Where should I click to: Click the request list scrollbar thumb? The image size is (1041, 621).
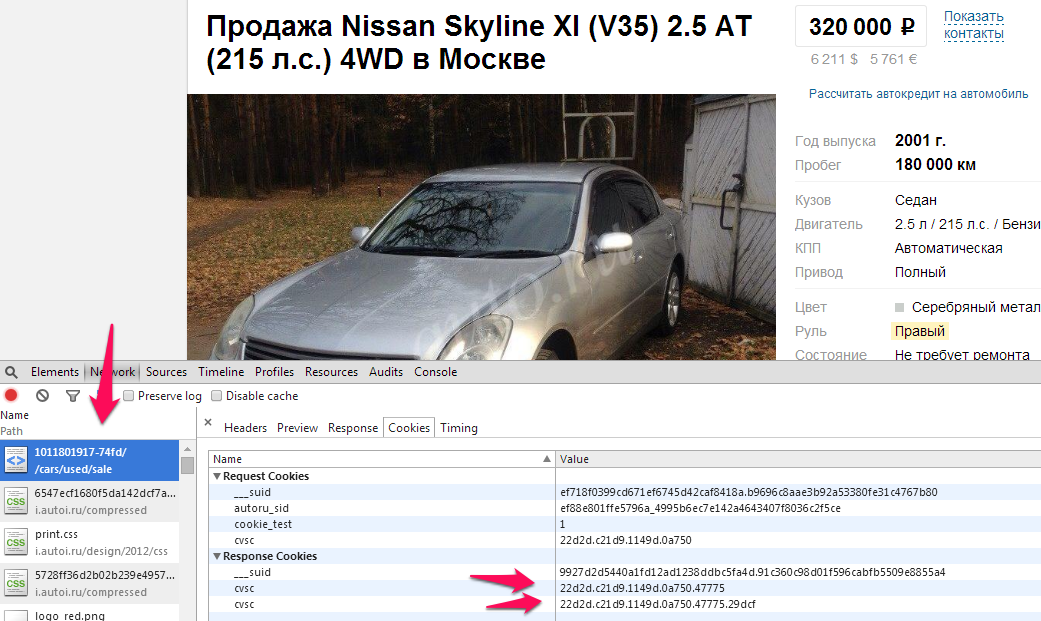[x=188, y=465]
